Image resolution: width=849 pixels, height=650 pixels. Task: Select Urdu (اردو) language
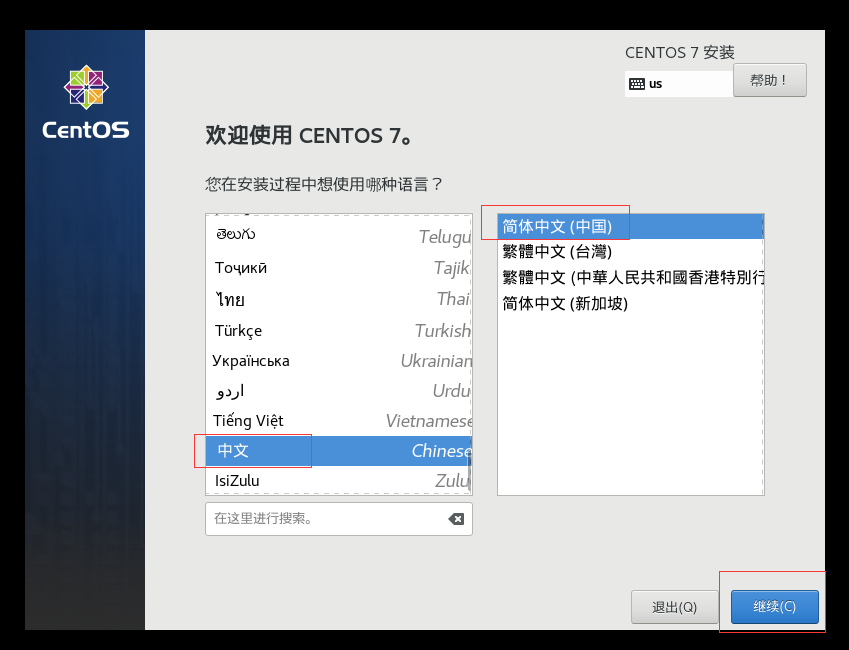point(339,391)
